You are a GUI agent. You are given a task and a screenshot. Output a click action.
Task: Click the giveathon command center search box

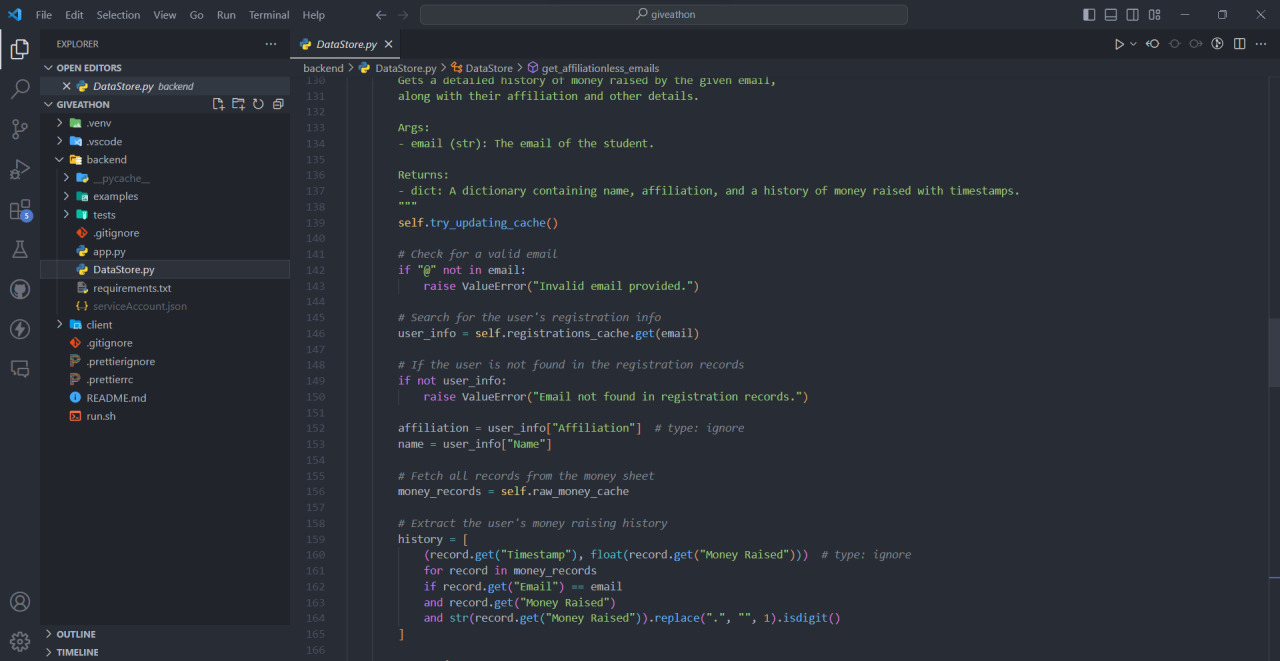664,15
